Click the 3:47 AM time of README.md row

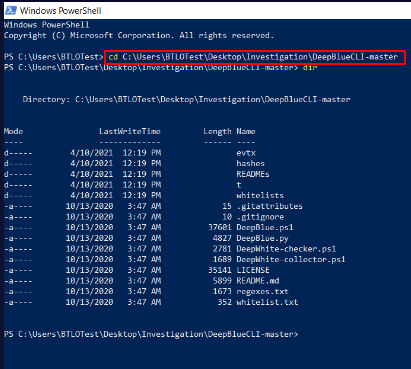144,281
